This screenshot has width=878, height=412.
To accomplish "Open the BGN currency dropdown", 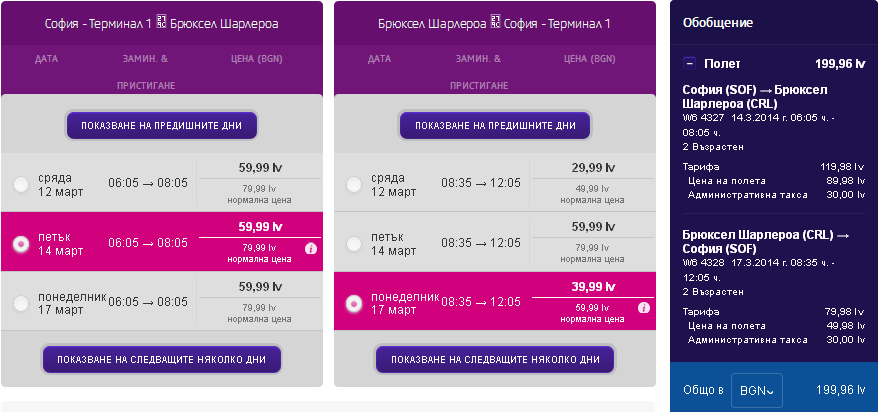I will [x=756, y=389].
